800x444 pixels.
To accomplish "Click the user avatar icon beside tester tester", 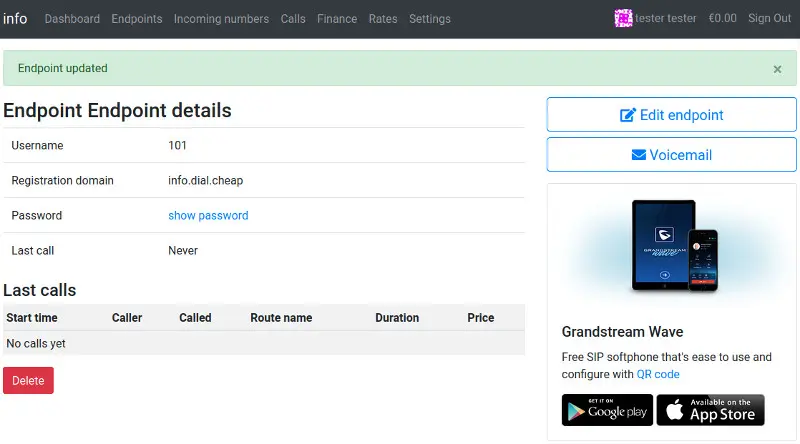I will (x=624, y=18).
